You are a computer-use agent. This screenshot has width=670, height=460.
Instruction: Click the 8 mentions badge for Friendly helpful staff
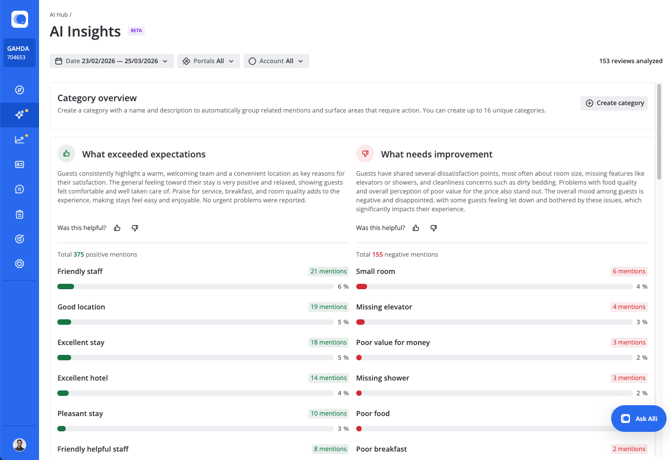tap(330, 449)
